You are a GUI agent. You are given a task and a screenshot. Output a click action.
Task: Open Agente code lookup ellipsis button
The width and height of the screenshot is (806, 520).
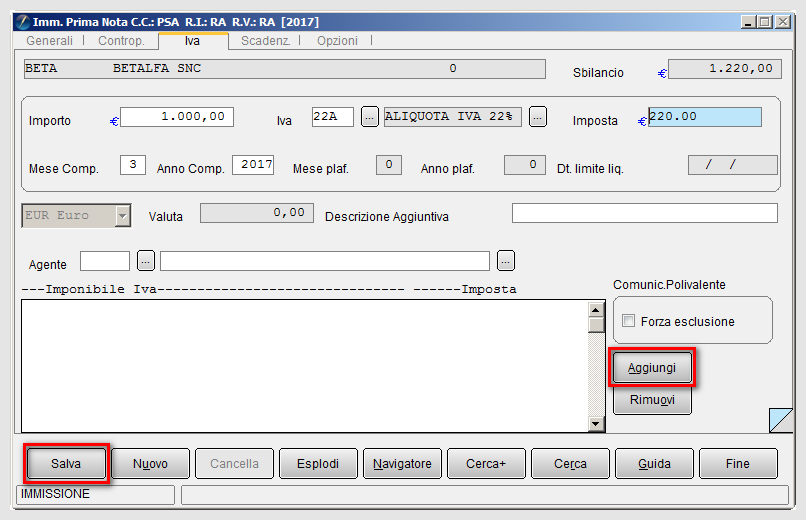point(146,261)
